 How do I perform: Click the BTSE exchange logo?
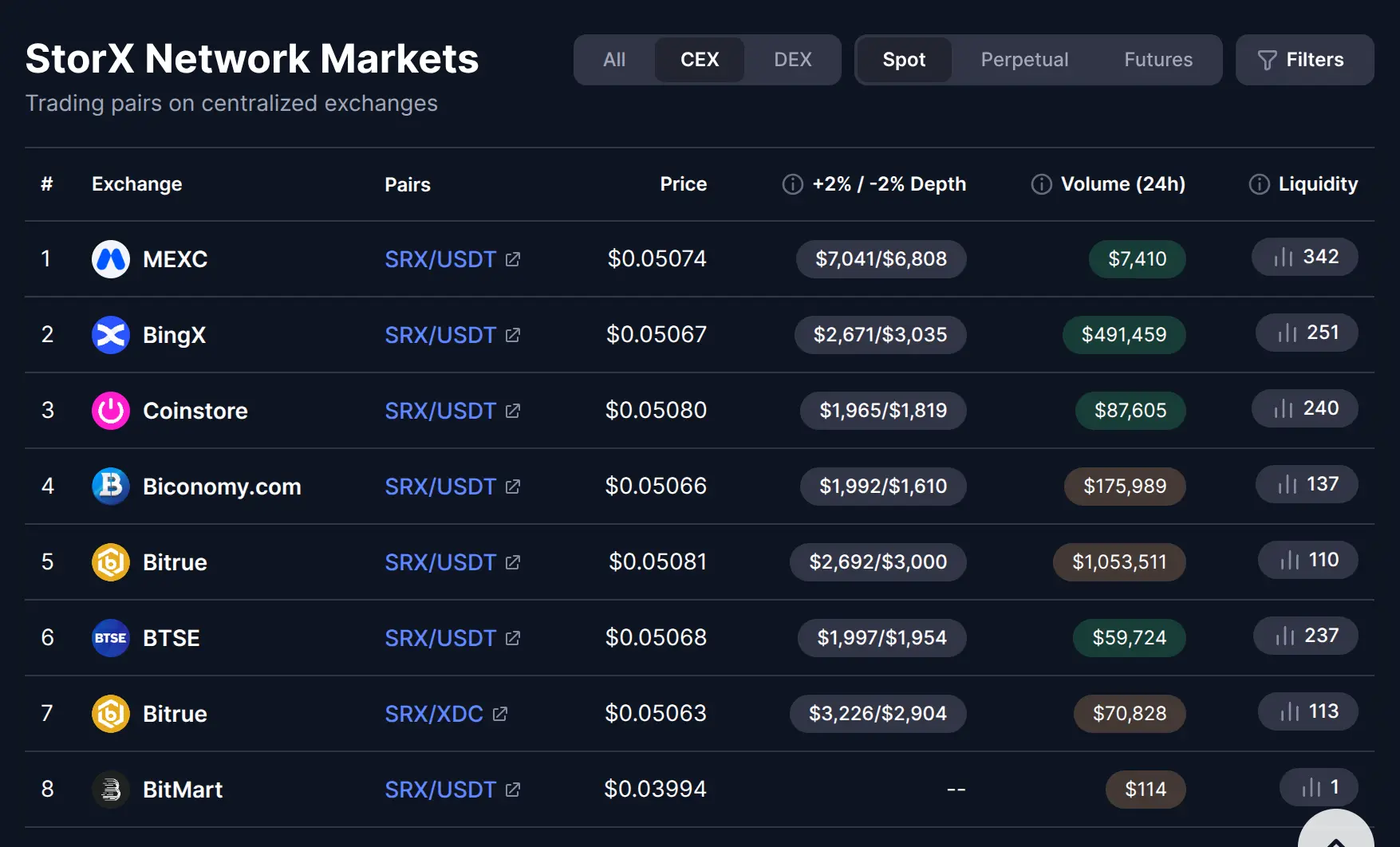pyautogui.click(x=111, y=638)
